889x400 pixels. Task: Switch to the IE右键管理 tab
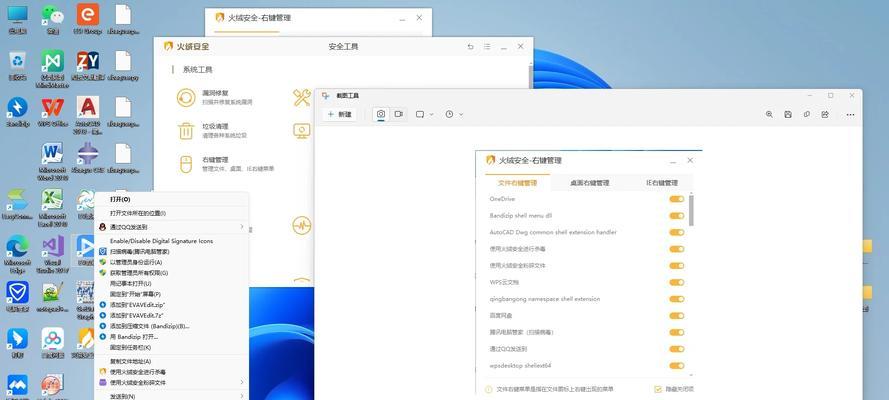(x=662, y=183)
